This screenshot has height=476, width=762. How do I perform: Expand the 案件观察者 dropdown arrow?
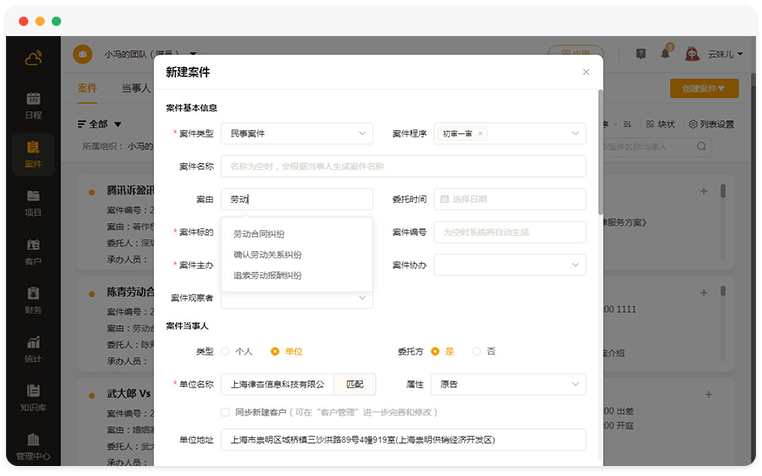362,298
